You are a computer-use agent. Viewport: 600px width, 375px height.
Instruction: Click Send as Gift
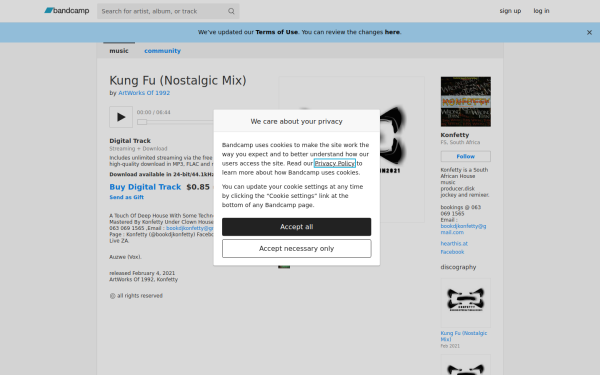click(x=127, y=197)
